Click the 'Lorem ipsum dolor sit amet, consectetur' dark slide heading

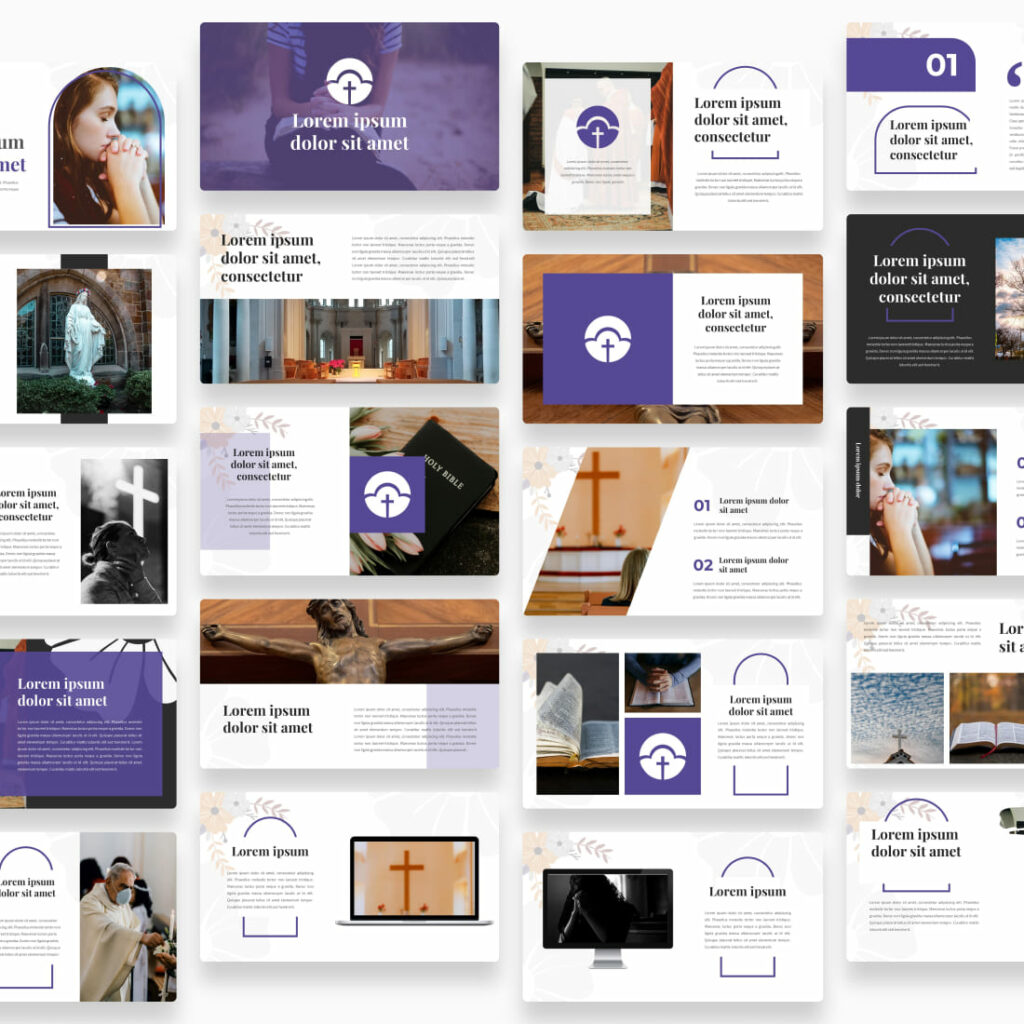920,275
